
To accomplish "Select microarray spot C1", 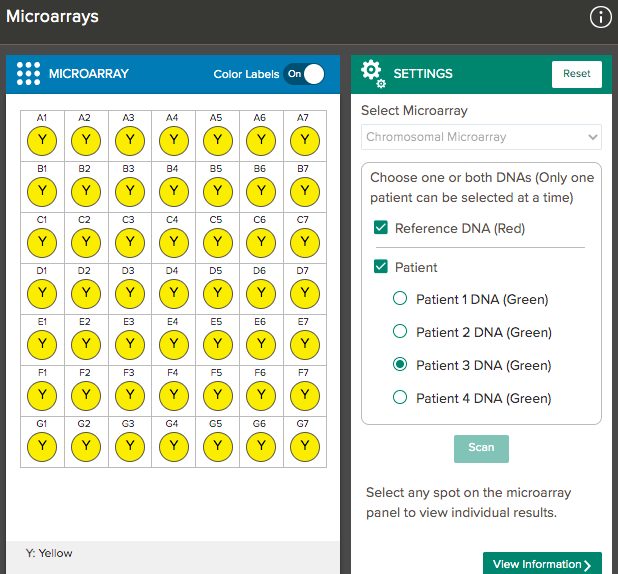I will tap(42, 243).
